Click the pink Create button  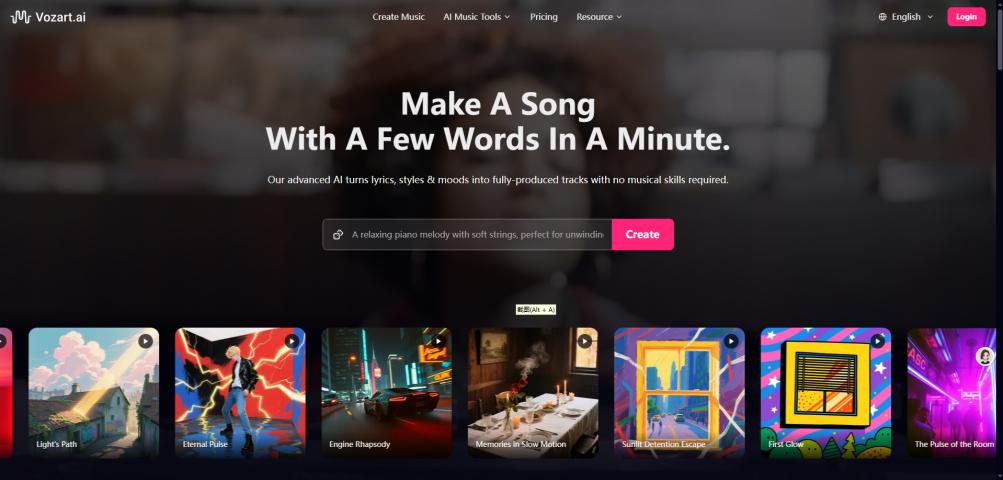tap(642, 234)
